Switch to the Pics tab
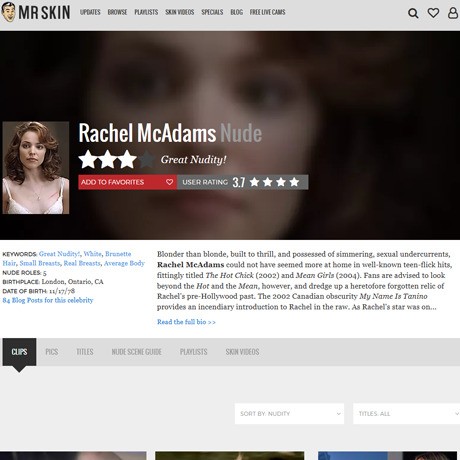The height and width of the screenshot is (460, 460). 52,352
